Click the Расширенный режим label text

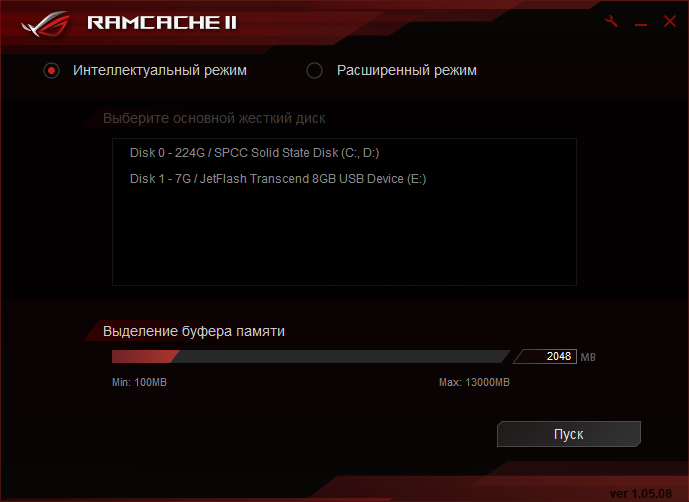406,70
